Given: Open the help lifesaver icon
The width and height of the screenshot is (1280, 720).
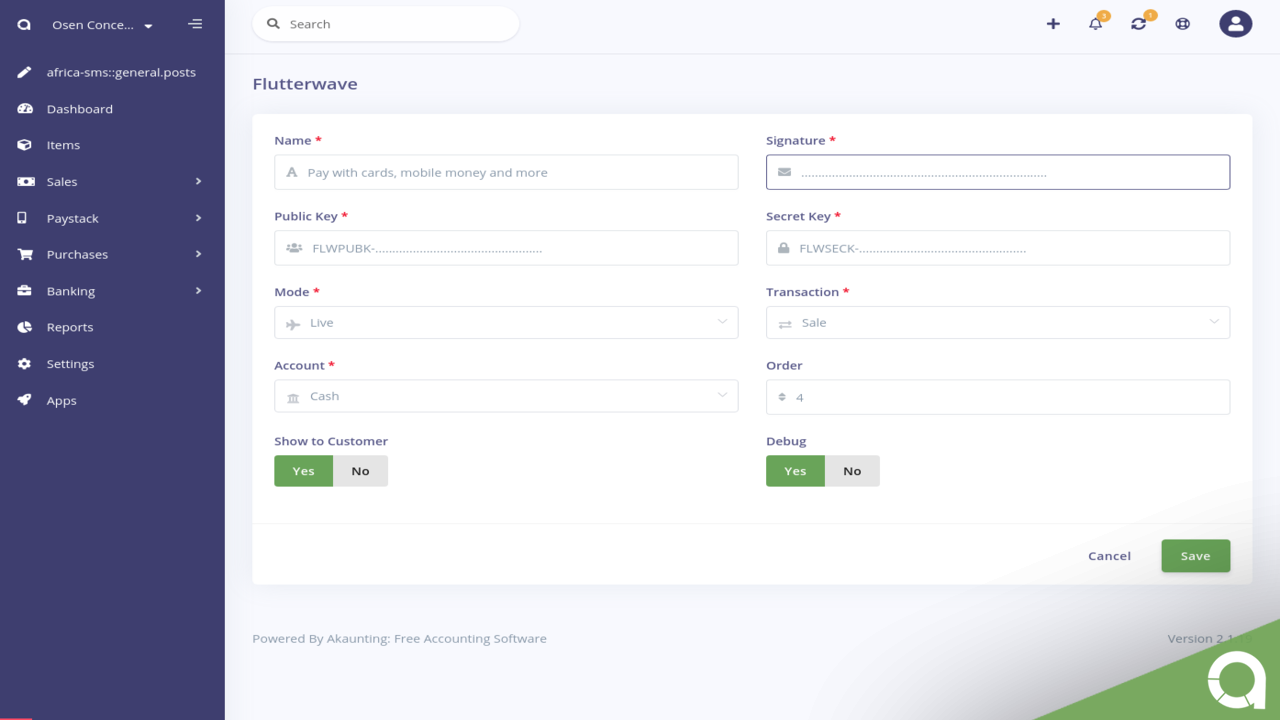Looking at the screenshot, I should pyautogui.click(x=1182, y=23).
